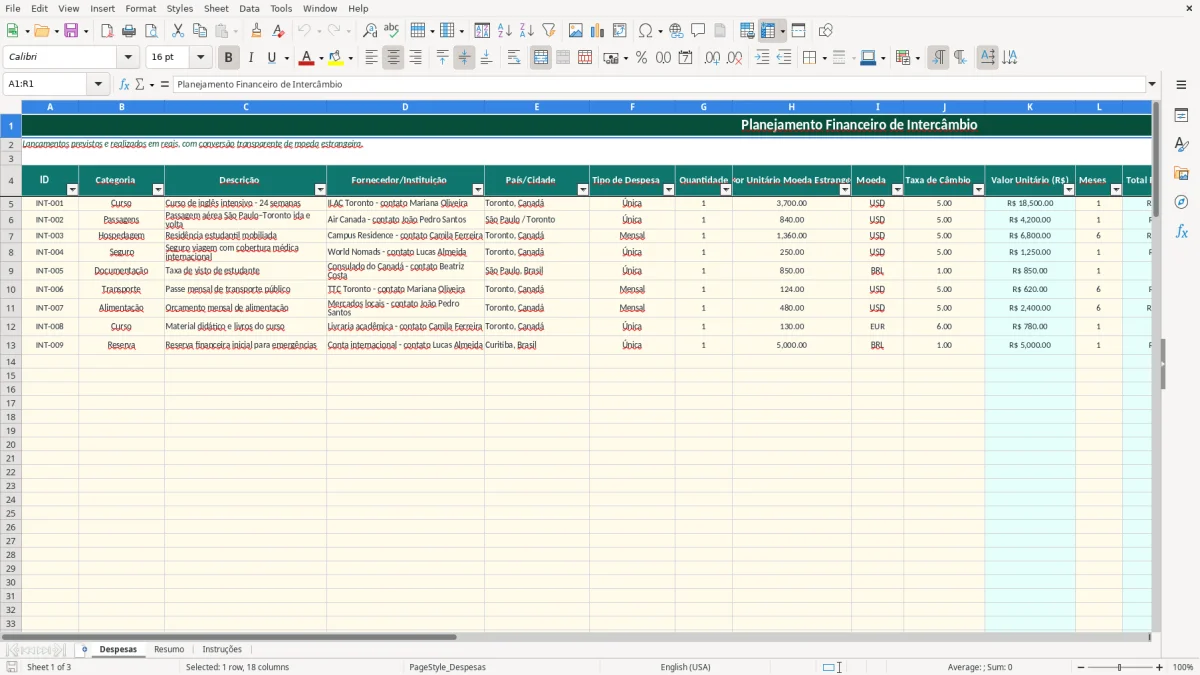The width and height of the screenshot is (1200, 675).
Task: Switch to the Resumo sheet tab
Action: click(169, 649)
